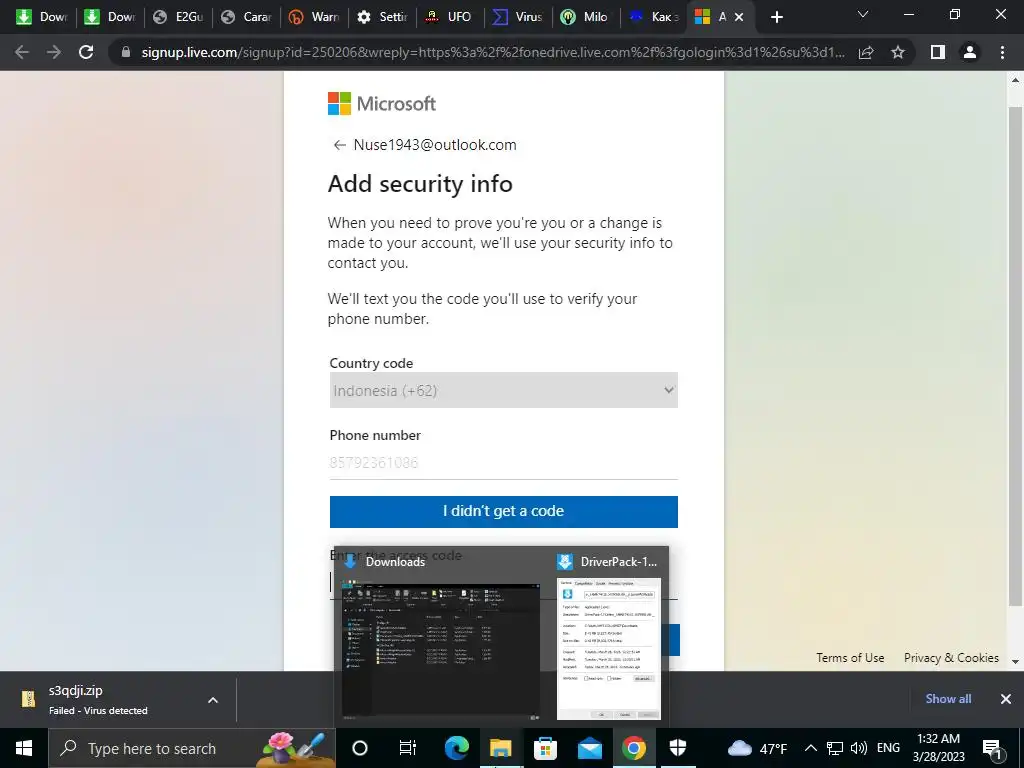1024x768 pixels.
Task: Open Microsoft Store from taskbar
Action: point(545,748)
